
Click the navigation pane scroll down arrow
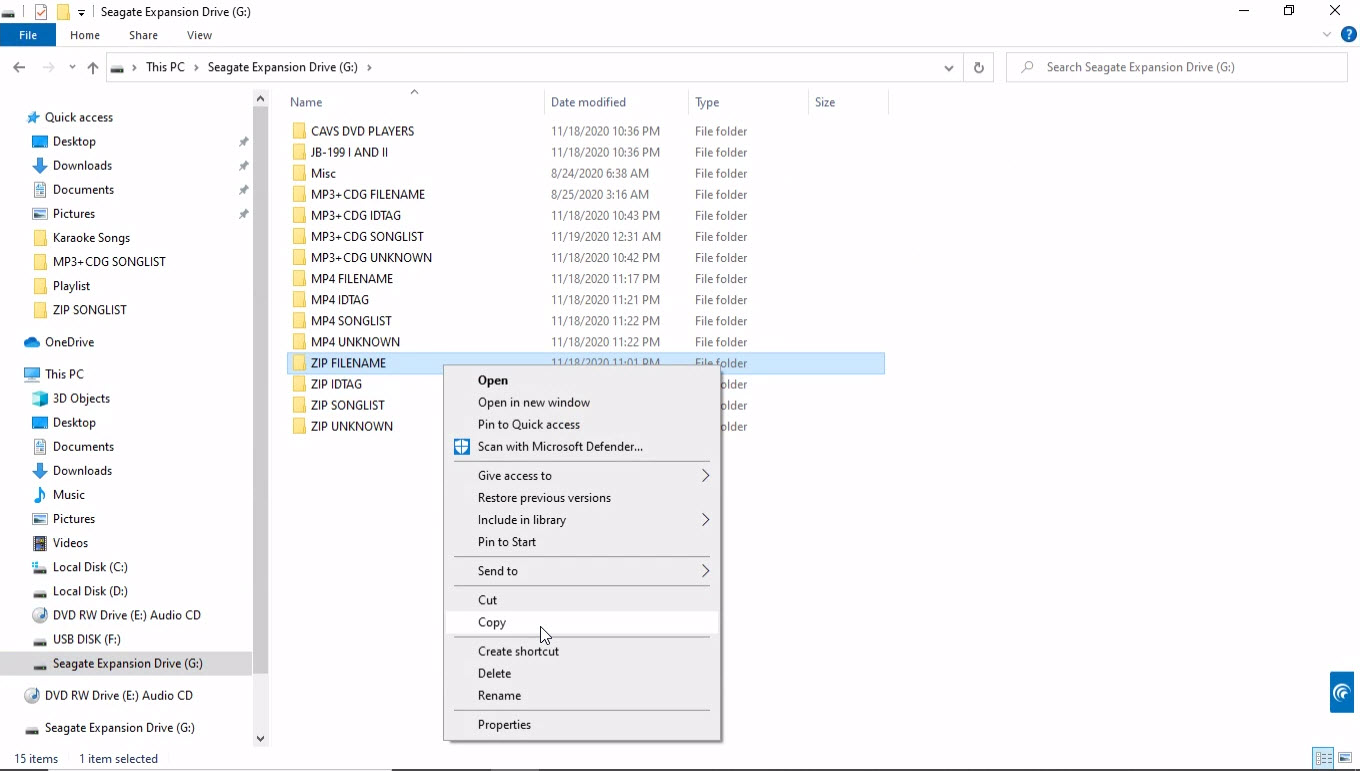260,739
